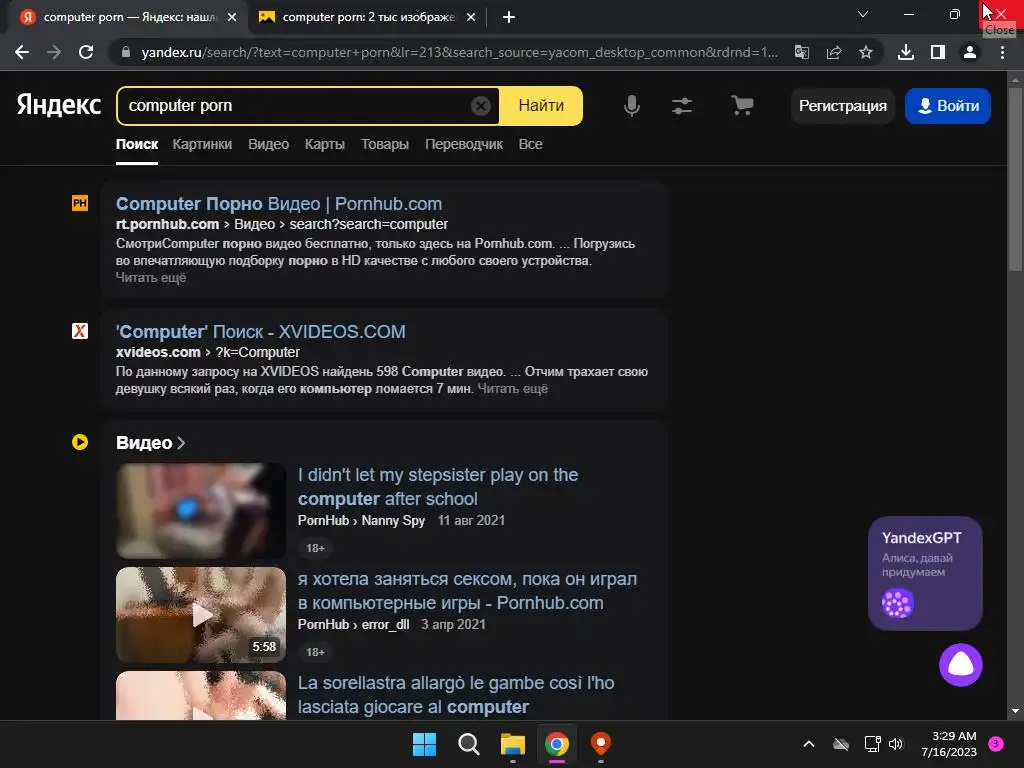
Task: Click the taskbar clock showing 3:29 AM
Action: pyautogui.click(x=949, y=744)
